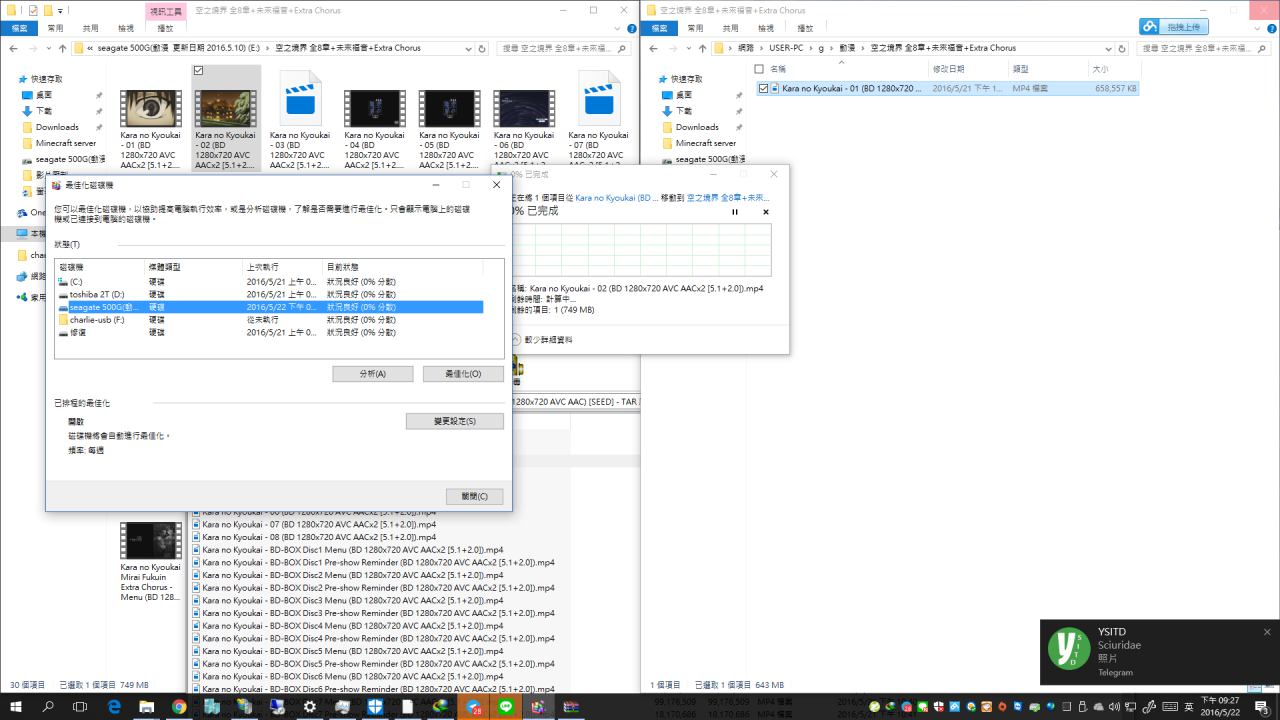Image resolution: width=1280 pixels, height=720 pixels.
Task: Refresh the left Explorer folder view
Action: (482, 48)
